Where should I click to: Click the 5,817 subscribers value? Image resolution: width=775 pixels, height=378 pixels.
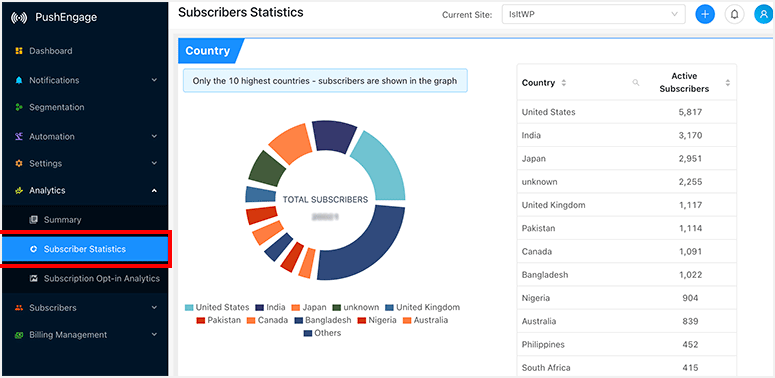point(690,112)
